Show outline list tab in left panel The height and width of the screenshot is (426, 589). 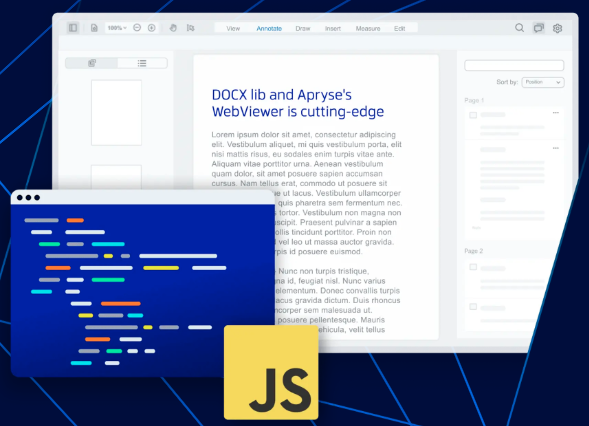click(x=142, y=63)
